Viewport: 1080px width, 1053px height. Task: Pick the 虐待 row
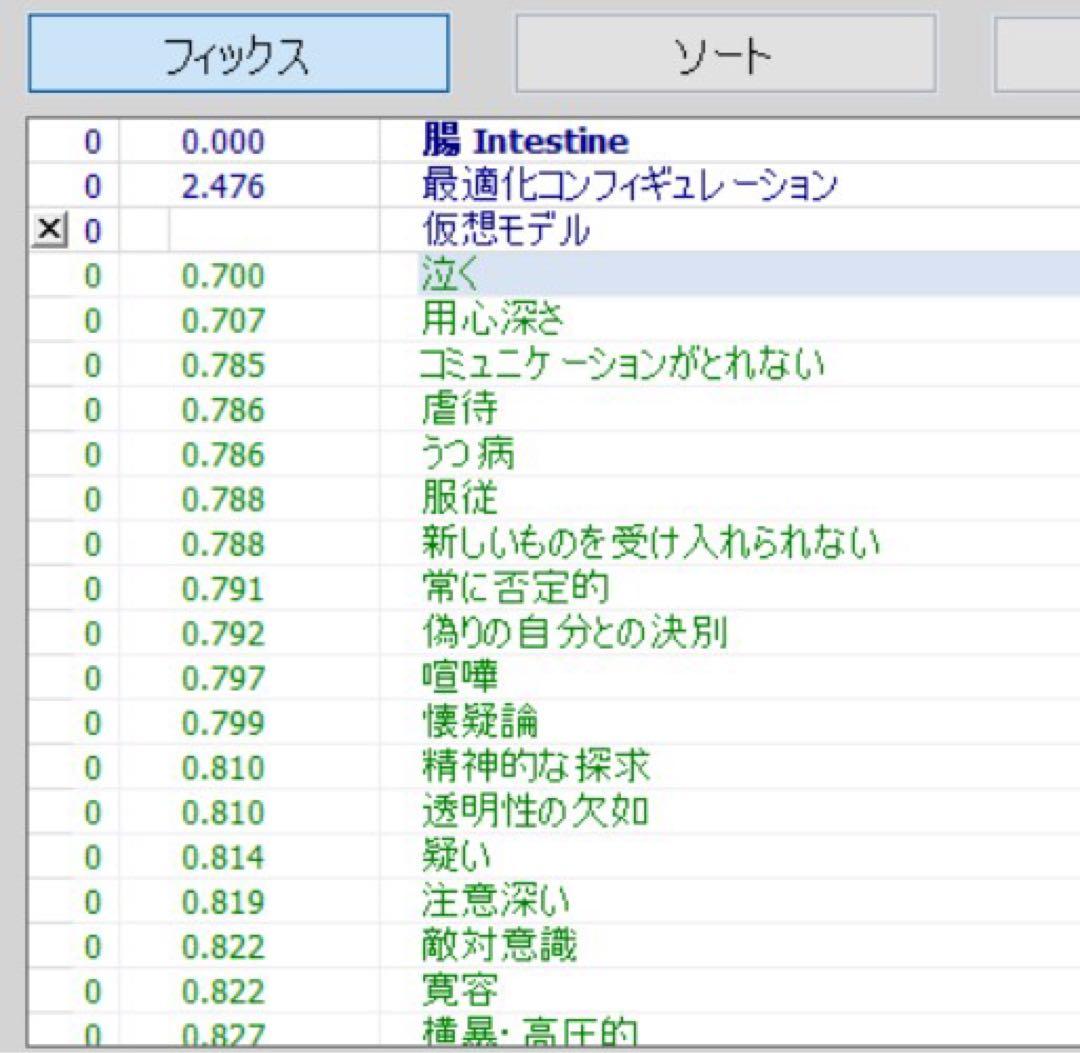point(459,410)
